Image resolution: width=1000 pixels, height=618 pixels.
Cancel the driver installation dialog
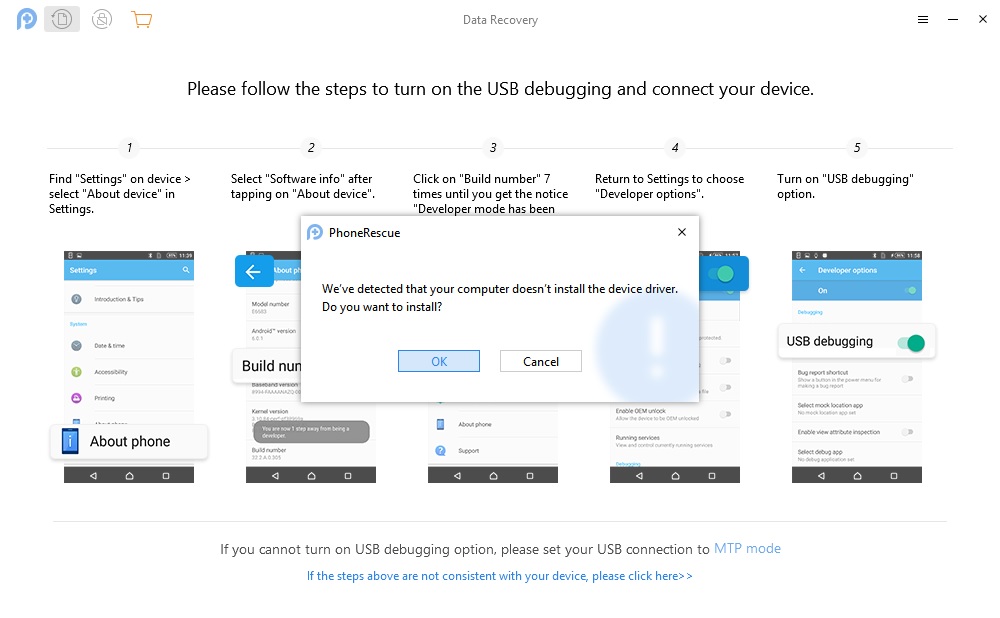click(541, 361)
